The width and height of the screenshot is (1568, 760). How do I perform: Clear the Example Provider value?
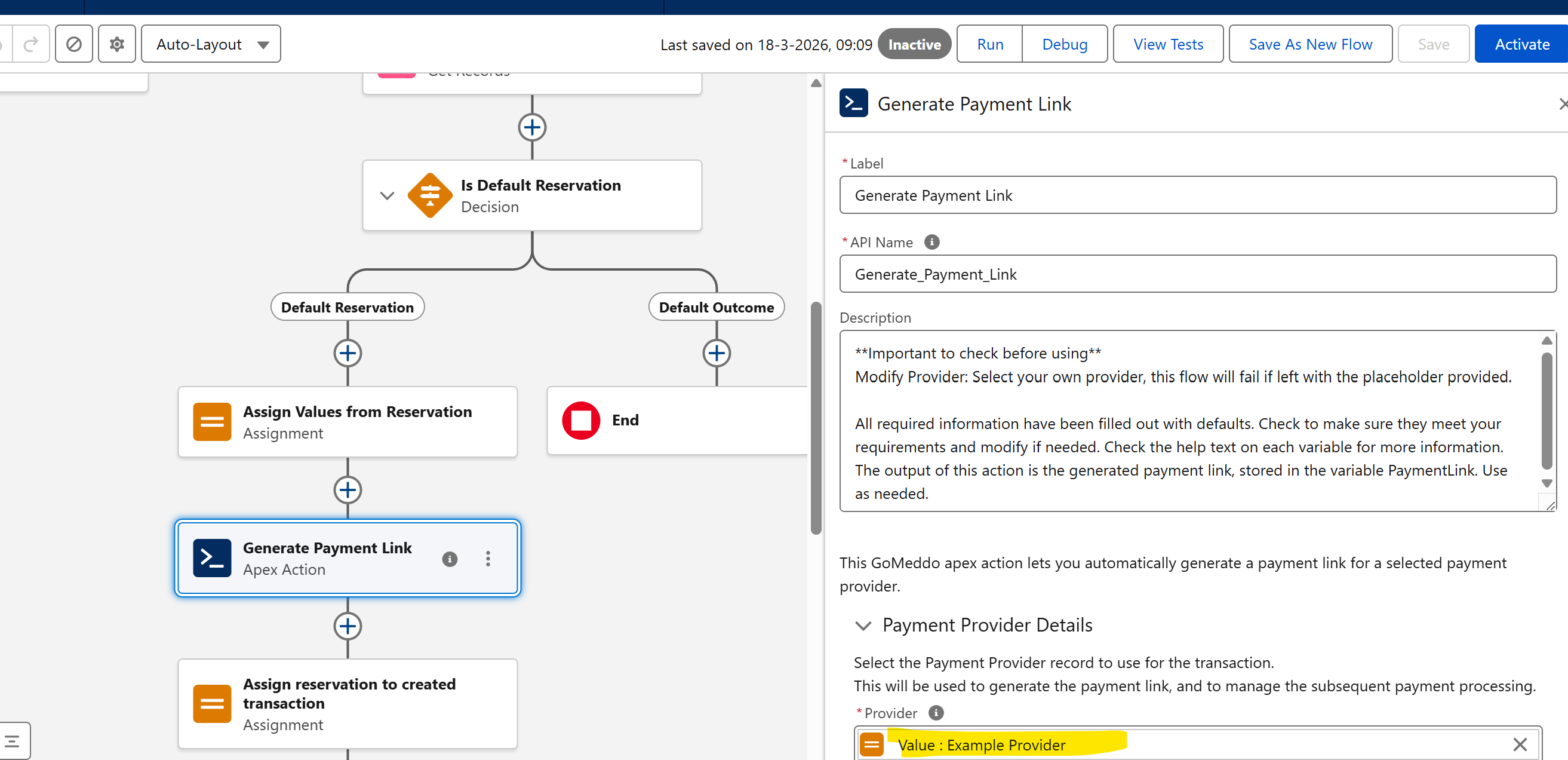[x=1519, y=744]
